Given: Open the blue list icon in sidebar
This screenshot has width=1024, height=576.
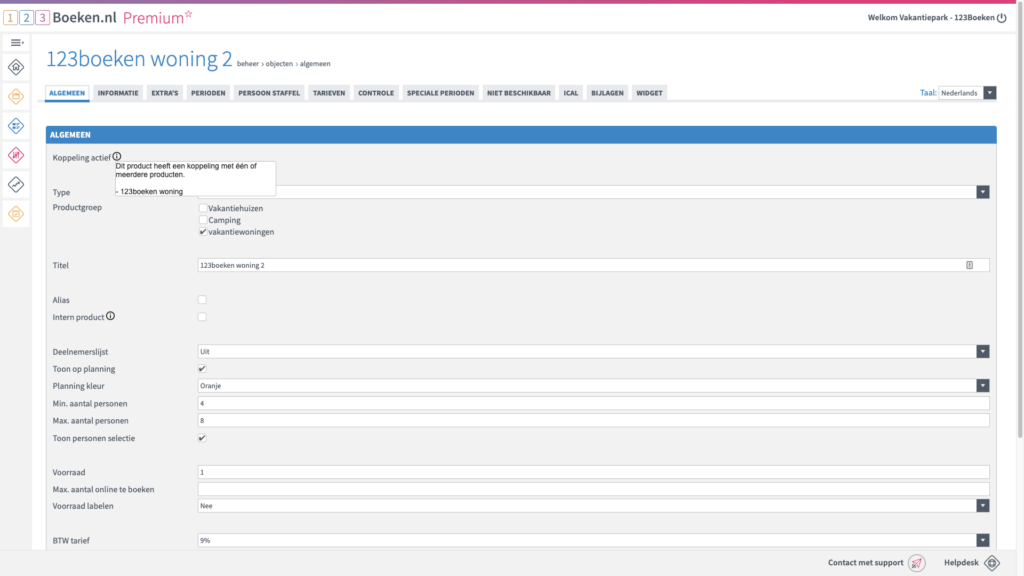Looking at the screenshot, I should 16,126.
